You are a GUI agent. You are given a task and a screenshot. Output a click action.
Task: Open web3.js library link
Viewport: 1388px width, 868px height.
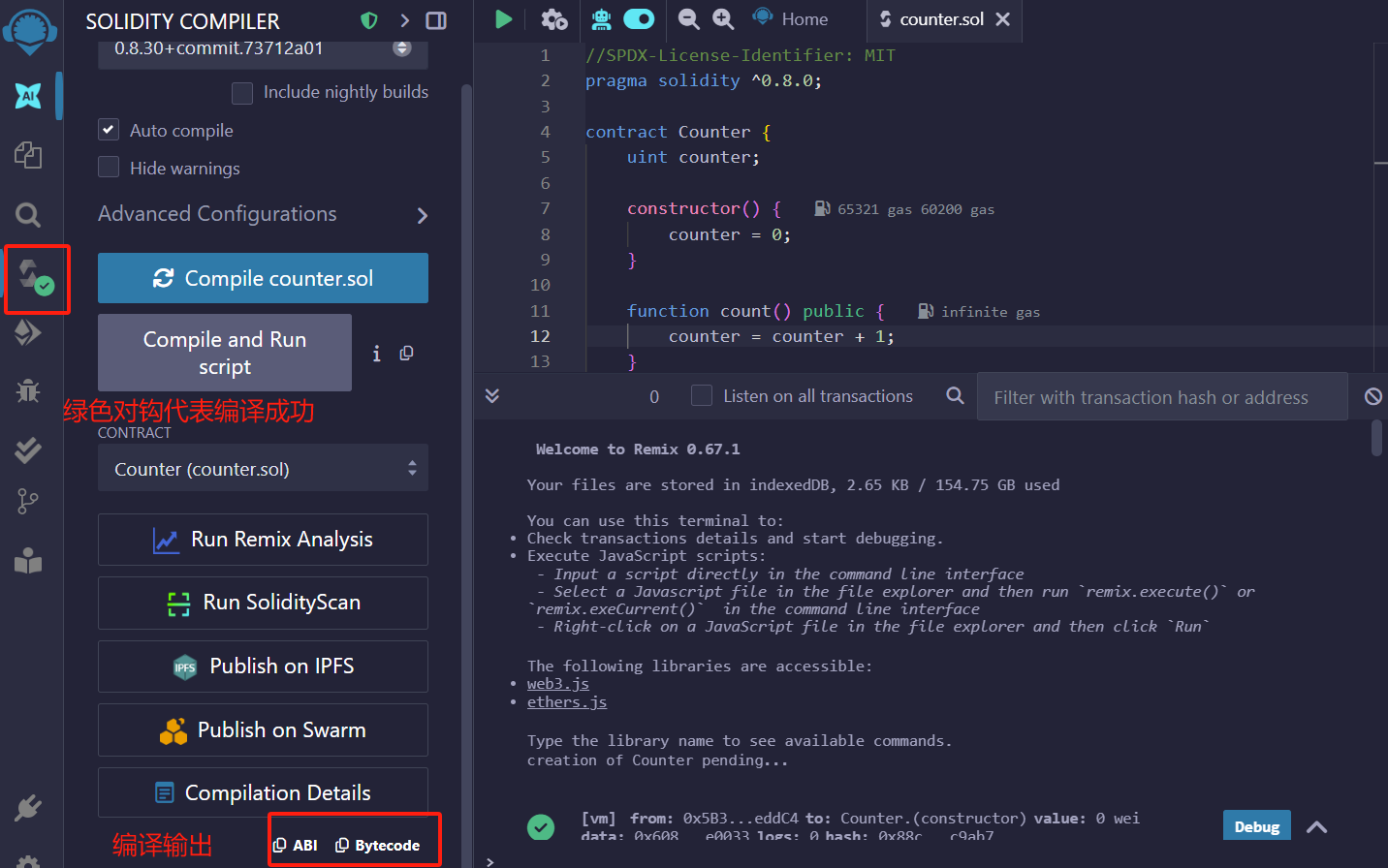tap(557, 684)
